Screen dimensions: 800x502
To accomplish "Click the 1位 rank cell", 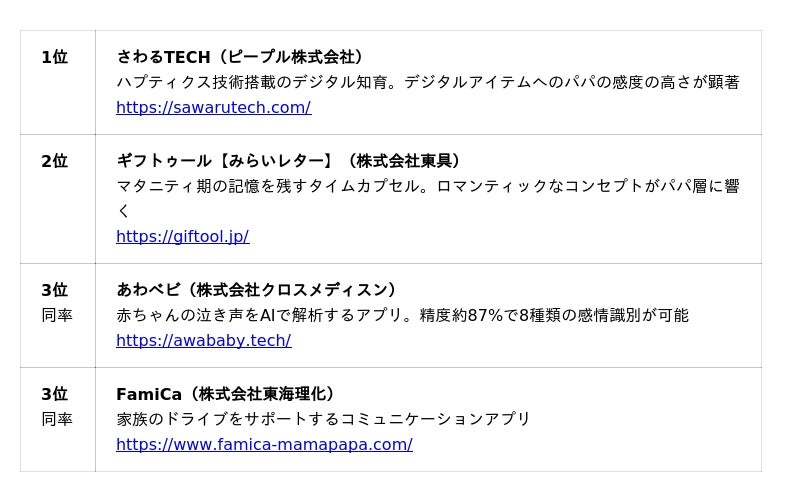I will (x=54, y=58).
